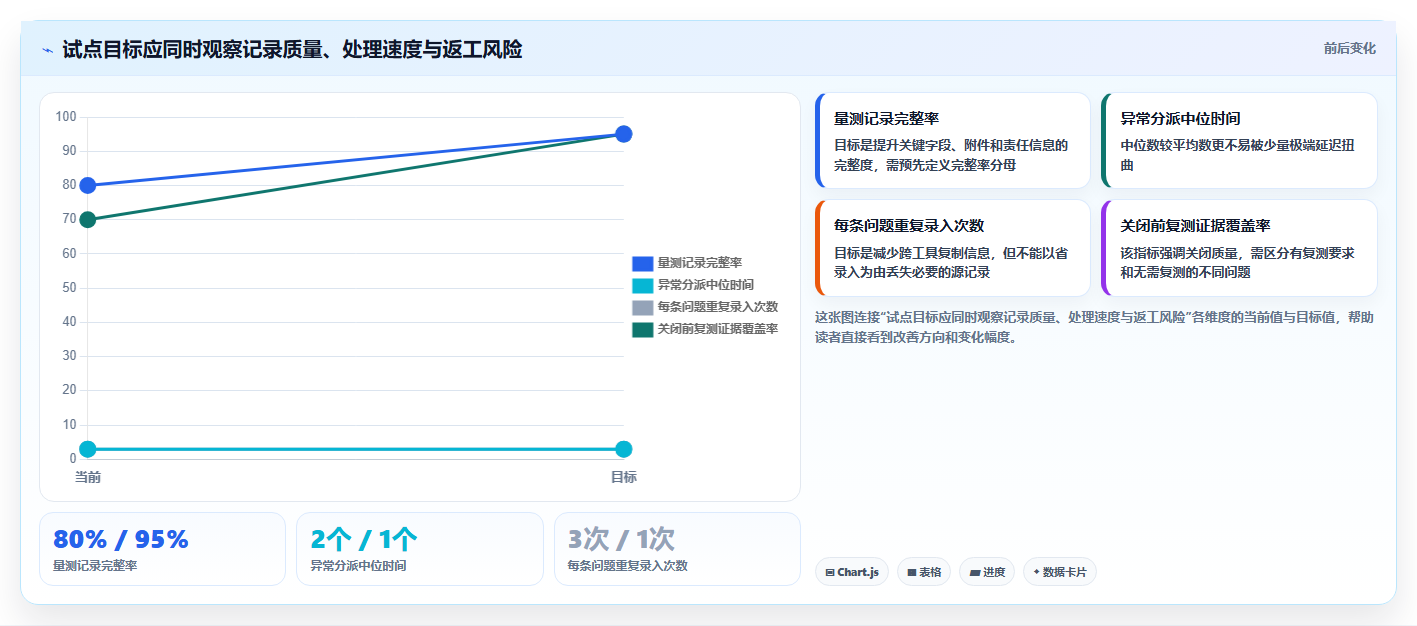Click the 80% / 95% stat value
Screen dimensions: 1417x626
121,540
